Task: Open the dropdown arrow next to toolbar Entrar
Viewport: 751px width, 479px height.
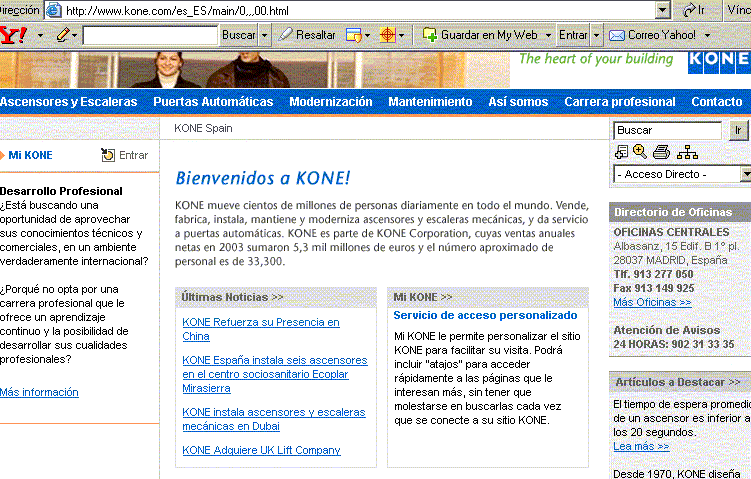Action: (596, 35)
